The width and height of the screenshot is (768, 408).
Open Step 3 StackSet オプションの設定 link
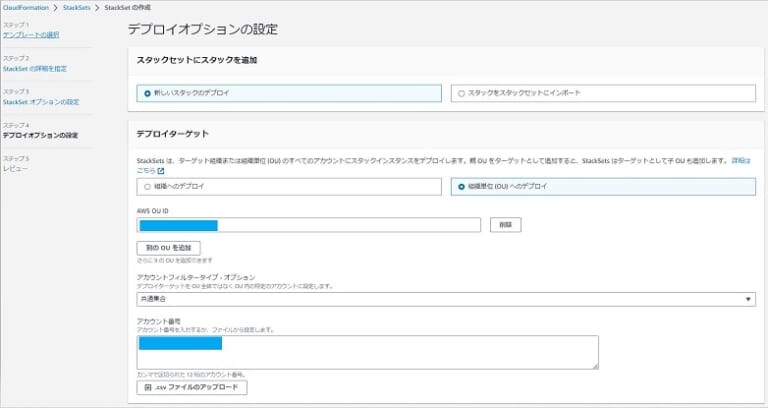pos(41,102)
